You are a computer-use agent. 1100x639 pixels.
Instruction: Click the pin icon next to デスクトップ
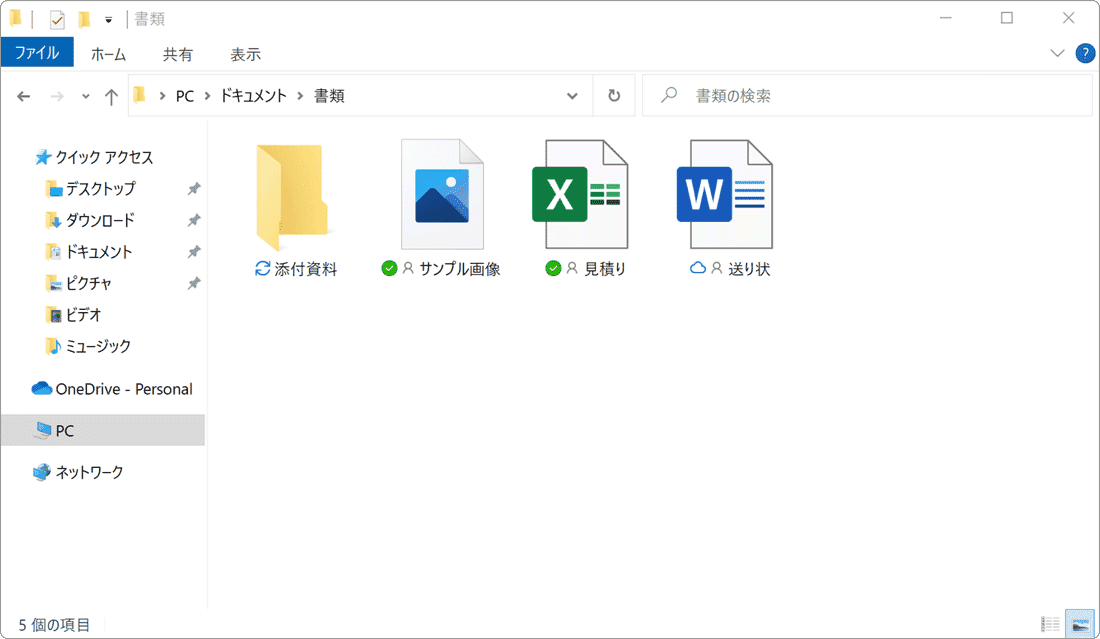coord(194,188)
